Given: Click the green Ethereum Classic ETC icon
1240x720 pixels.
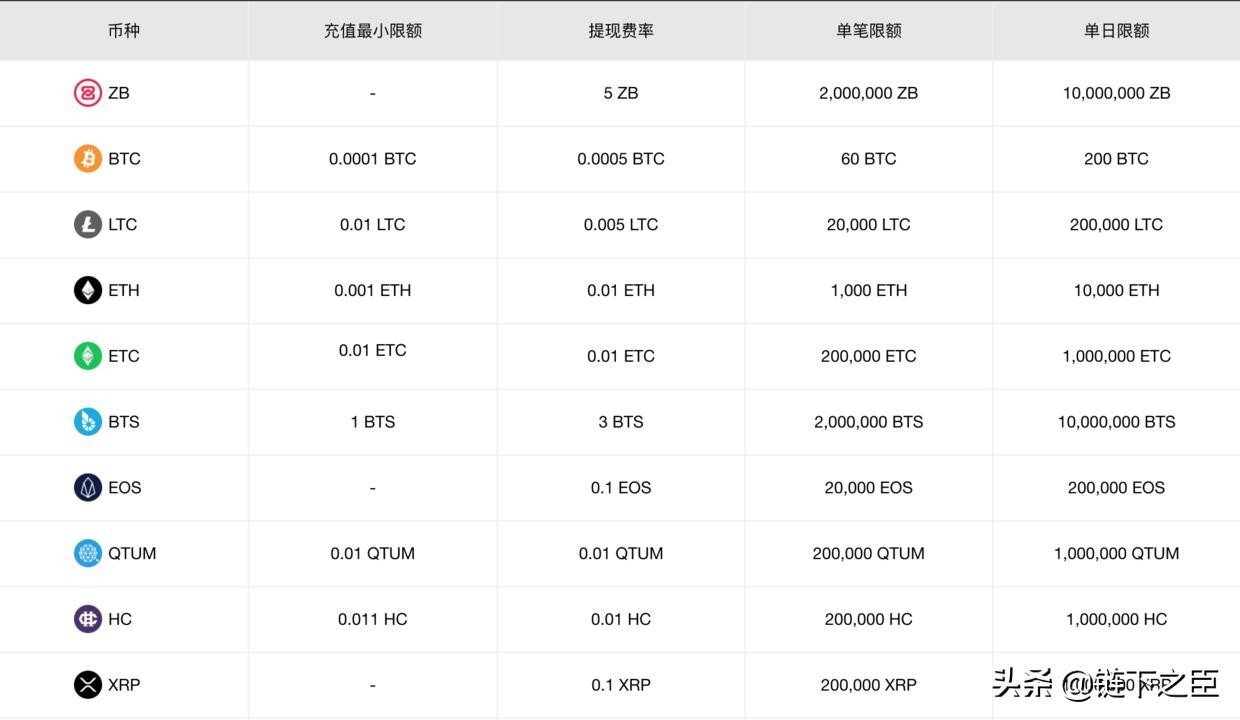Looking at the screenshot, I should [x=88, y=356].
